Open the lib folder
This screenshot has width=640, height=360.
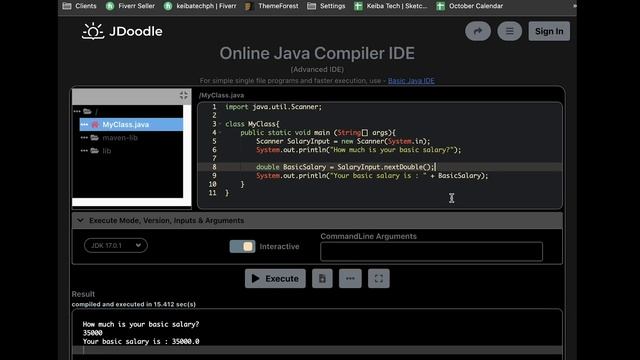pyautogui.click(x=107, y=151)
